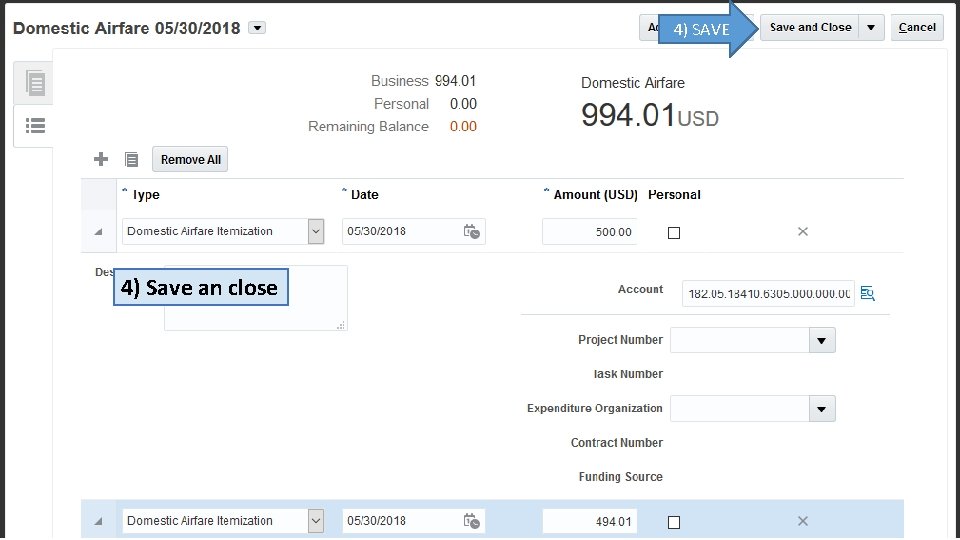This screenshot has width=960, height=540.
Task: Switch to the itemization list sidebar tab
Action: 36,126
